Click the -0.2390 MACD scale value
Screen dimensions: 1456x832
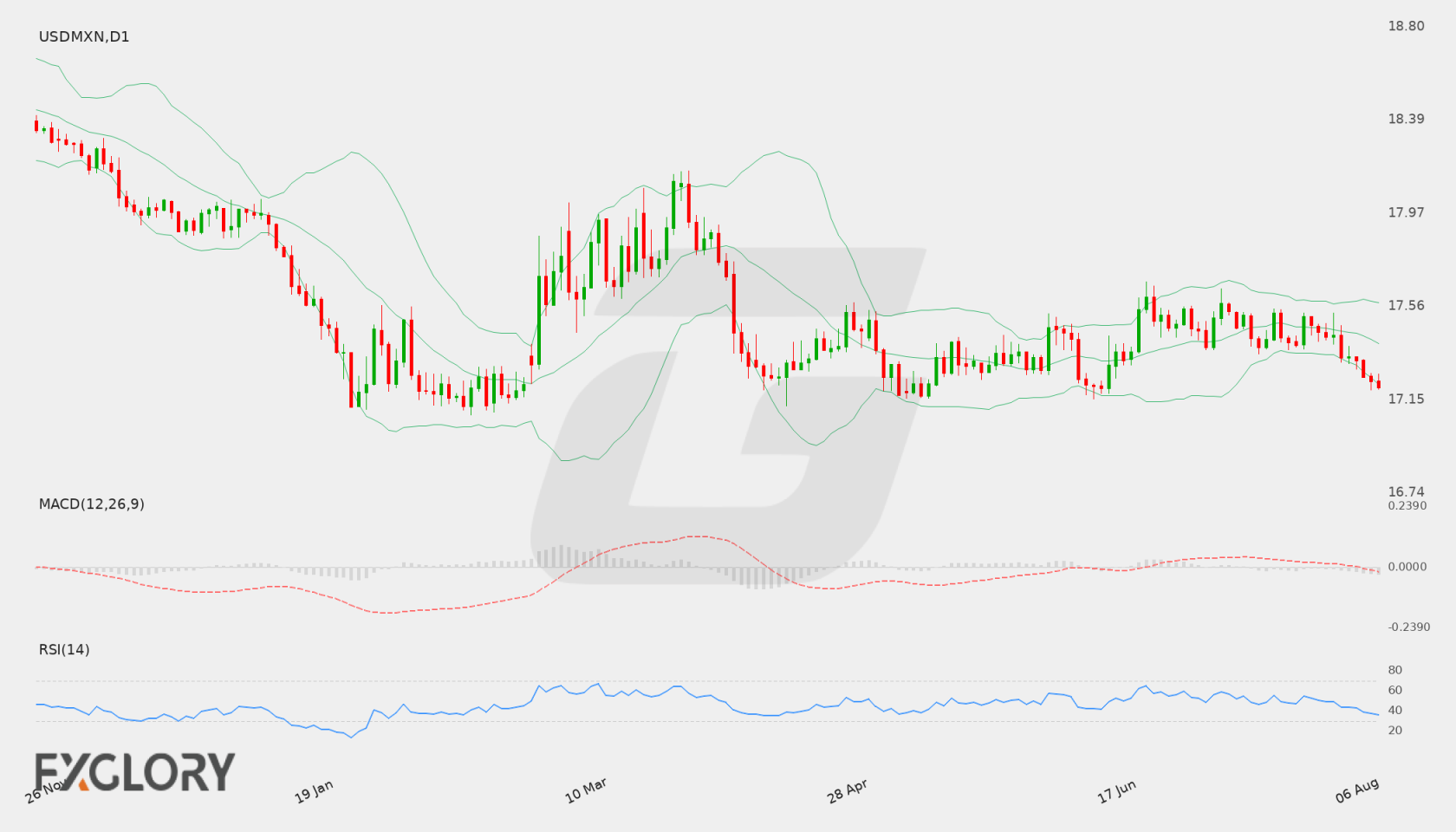tap(1409, 627)
